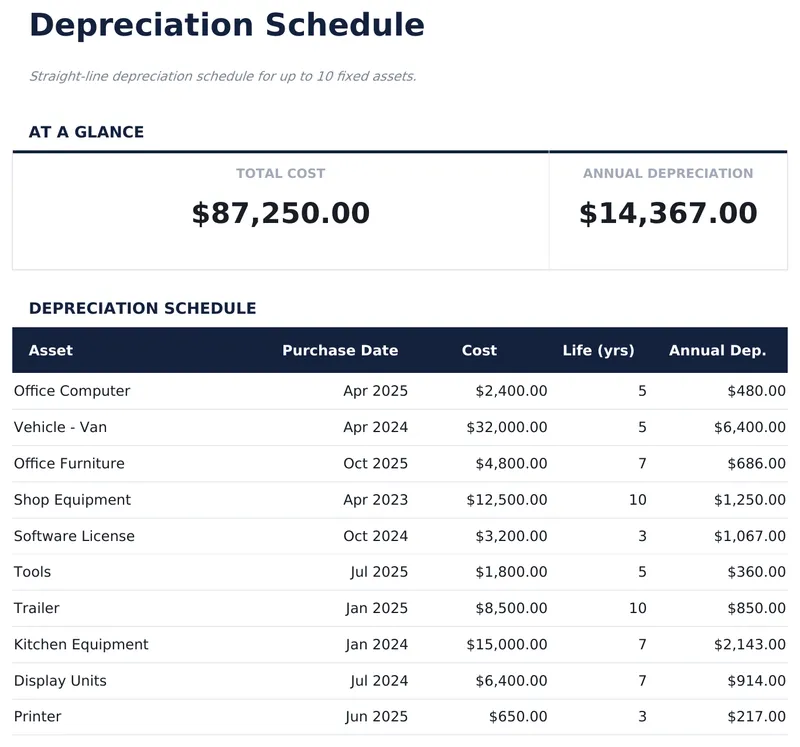Select the Annual Dep. column header
This screenshot has width=800, height=747.
click(717, 351)
